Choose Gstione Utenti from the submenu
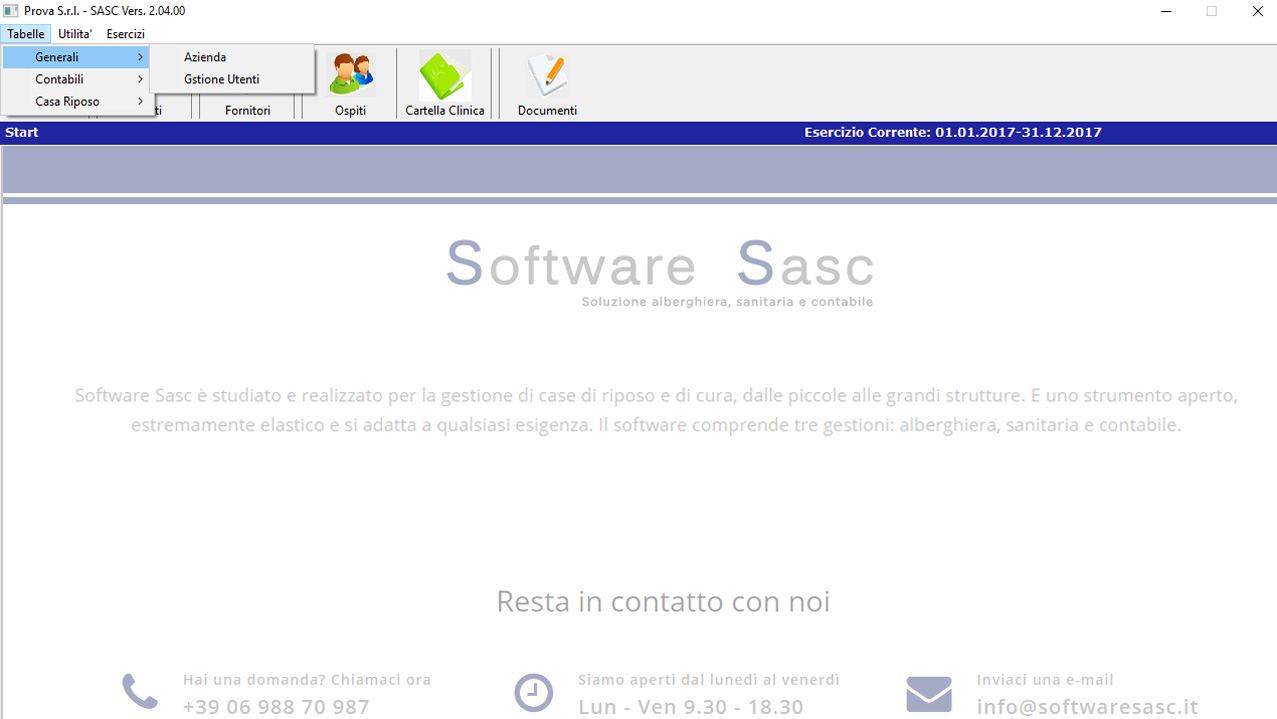Image resolution: width=1277 pixels, height=719 pixels. point(222,80)
